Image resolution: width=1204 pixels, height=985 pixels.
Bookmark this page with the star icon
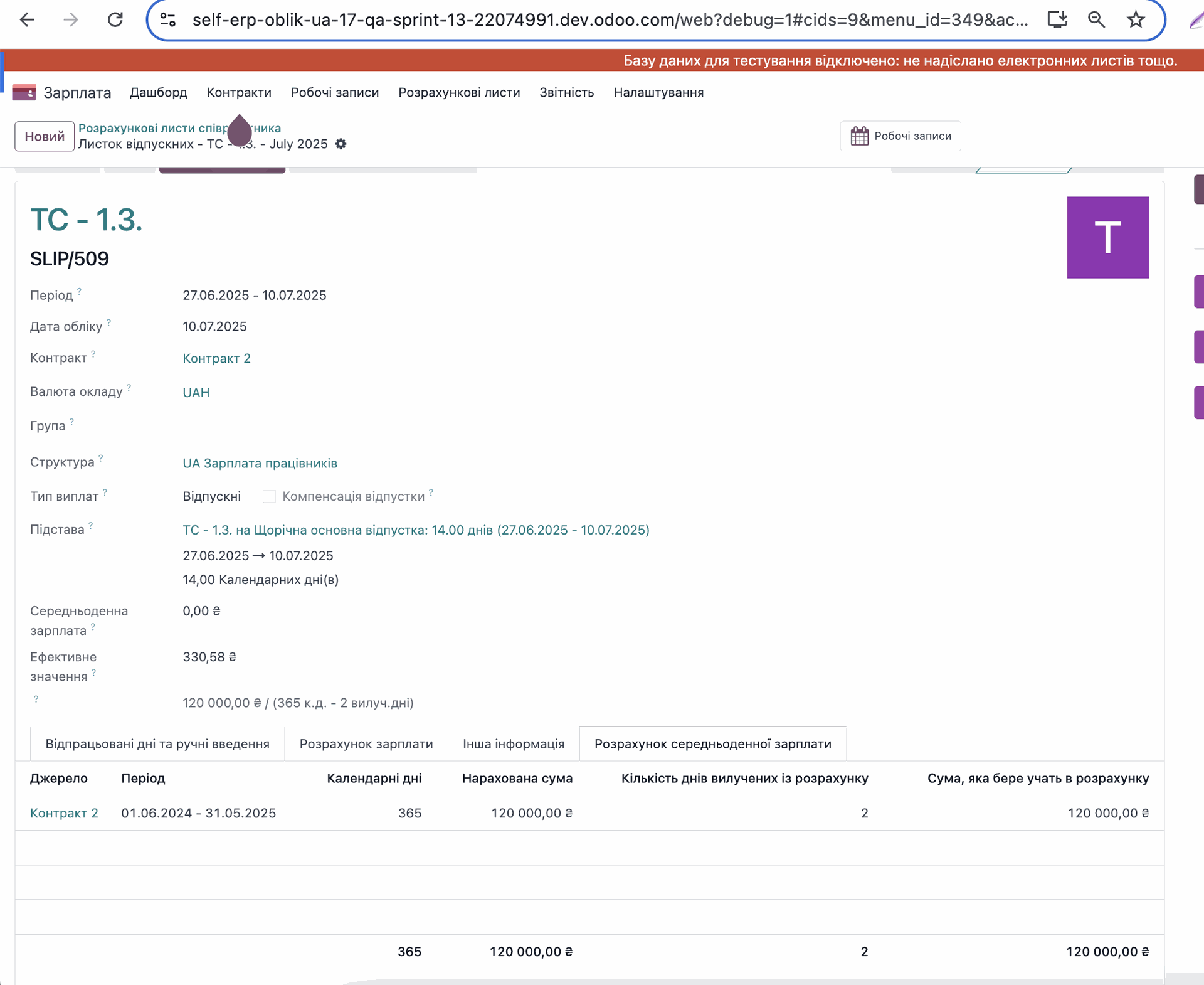coord(1135,20)
